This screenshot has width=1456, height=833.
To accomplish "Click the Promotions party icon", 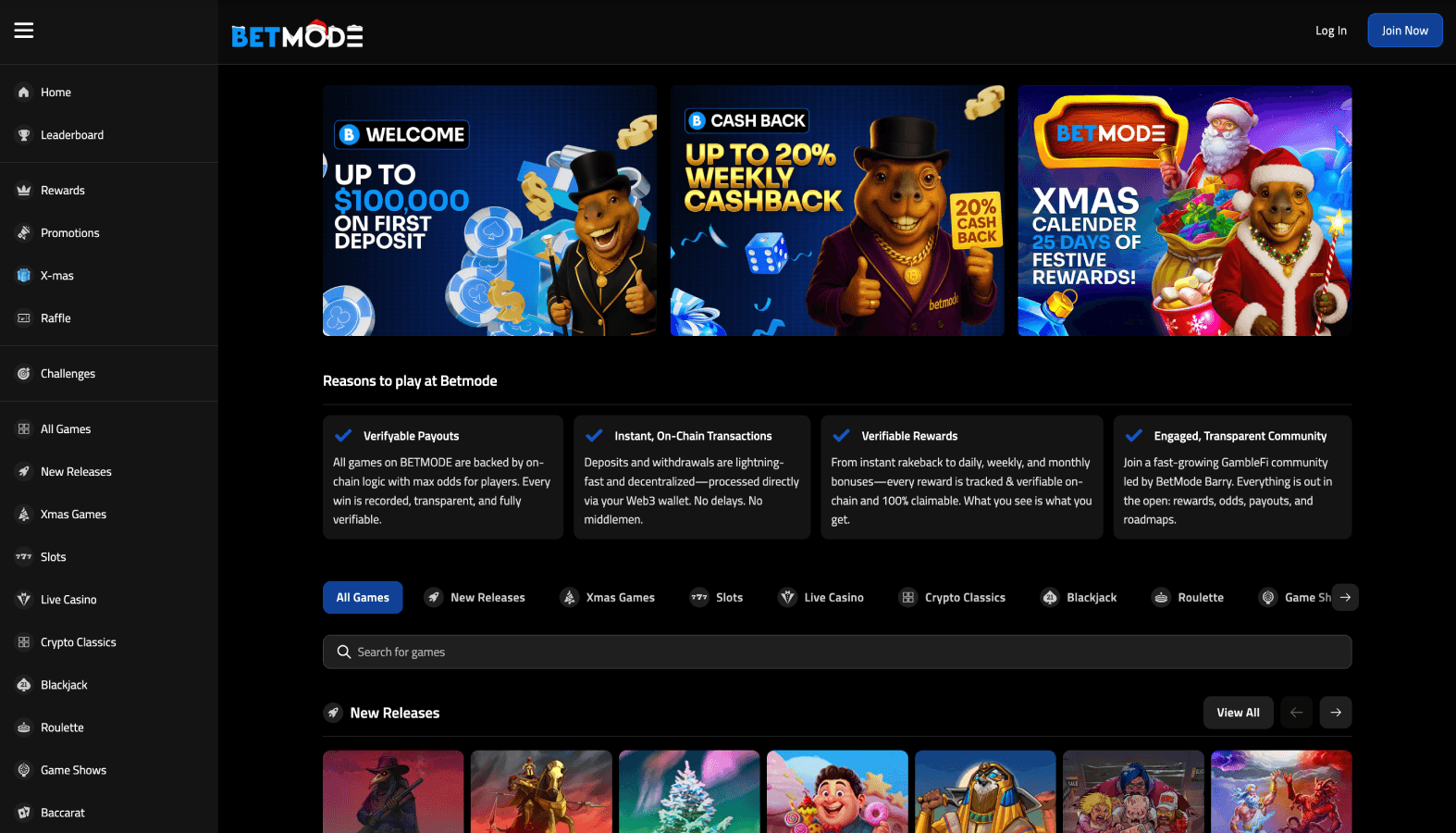I will 24,233.
